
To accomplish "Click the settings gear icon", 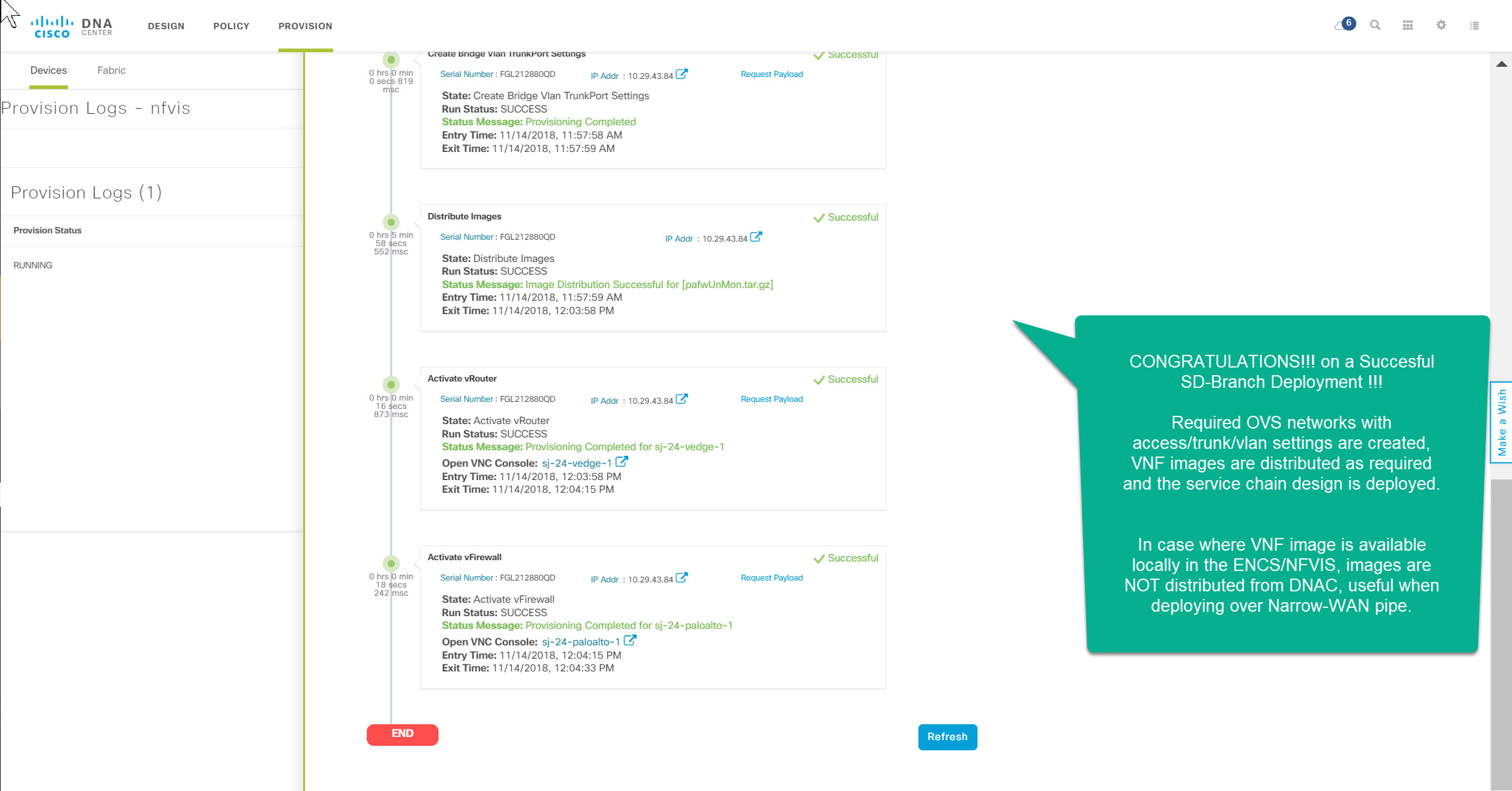I will pos(1441,25).
